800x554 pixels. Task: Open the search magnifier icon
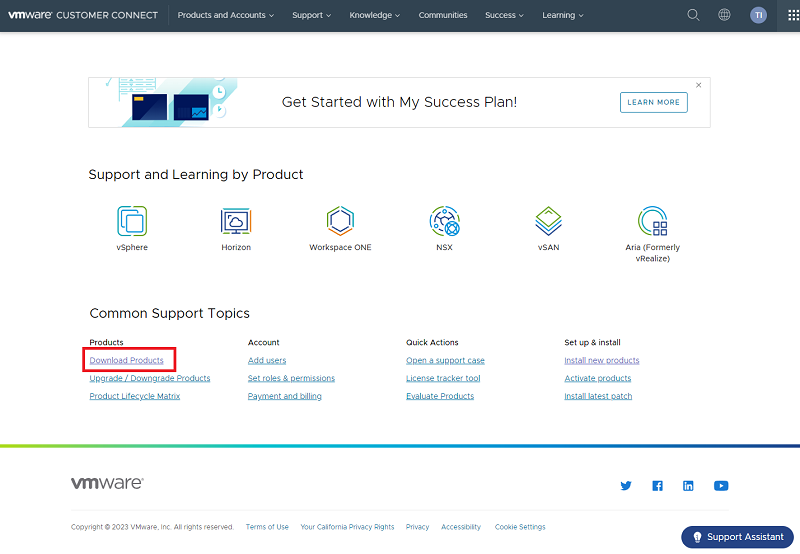(693, 15)
